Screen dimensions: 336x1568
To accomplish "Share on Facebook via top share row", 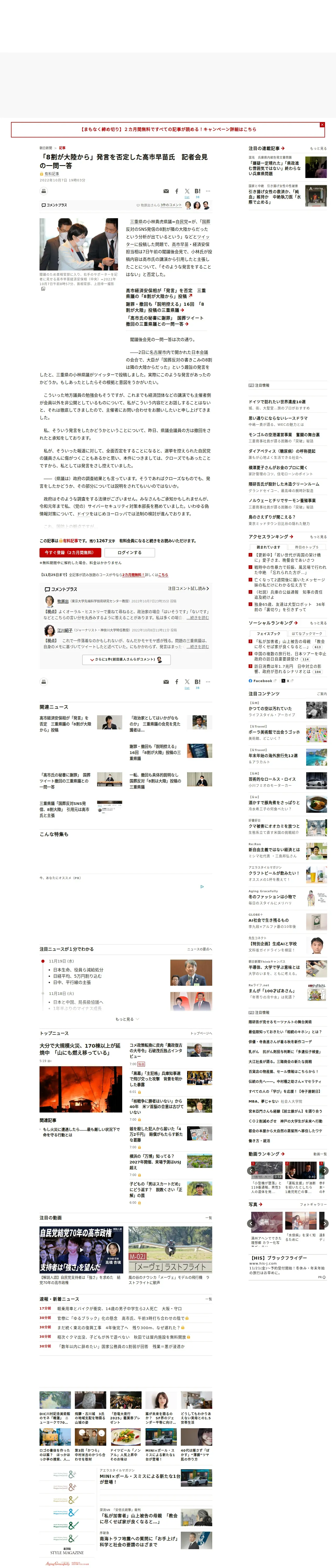I will (177, 191).
